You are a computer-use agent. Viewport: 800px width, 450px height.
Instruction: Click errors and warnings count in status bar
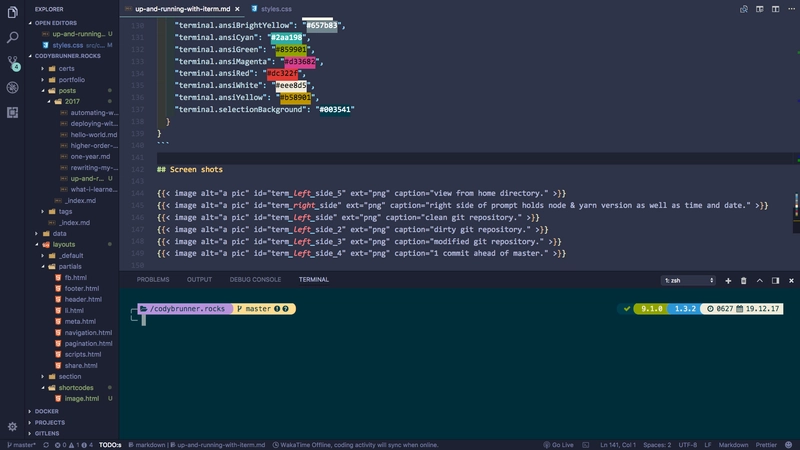click(73, 445)
